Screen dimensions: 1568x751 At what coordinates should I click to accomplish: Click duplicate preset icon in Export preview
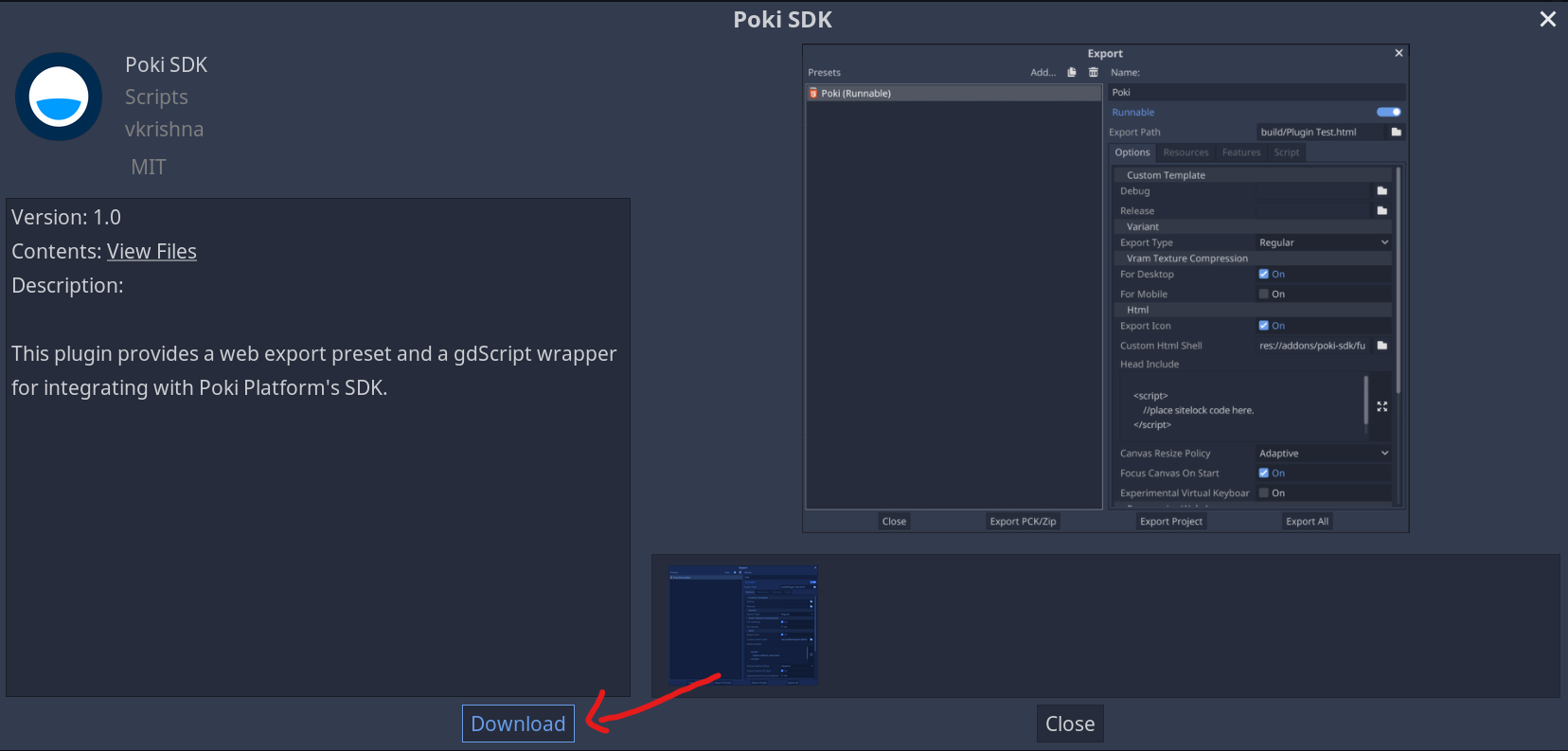(1072, 72)
